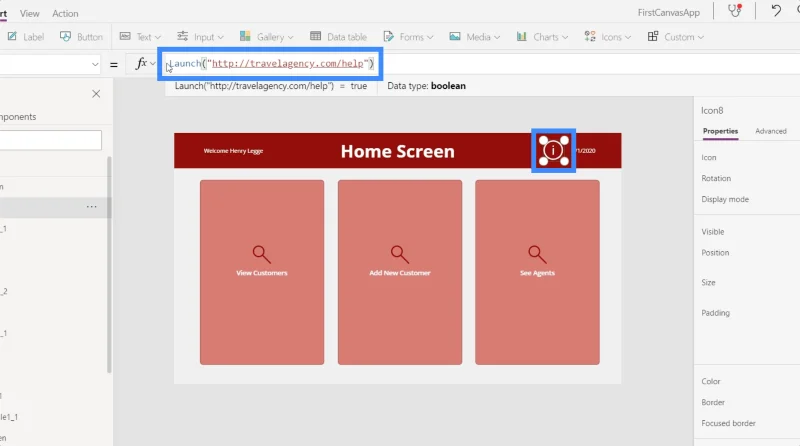Open the View menu
Screen dimensions: 800x446
[30, 13]
